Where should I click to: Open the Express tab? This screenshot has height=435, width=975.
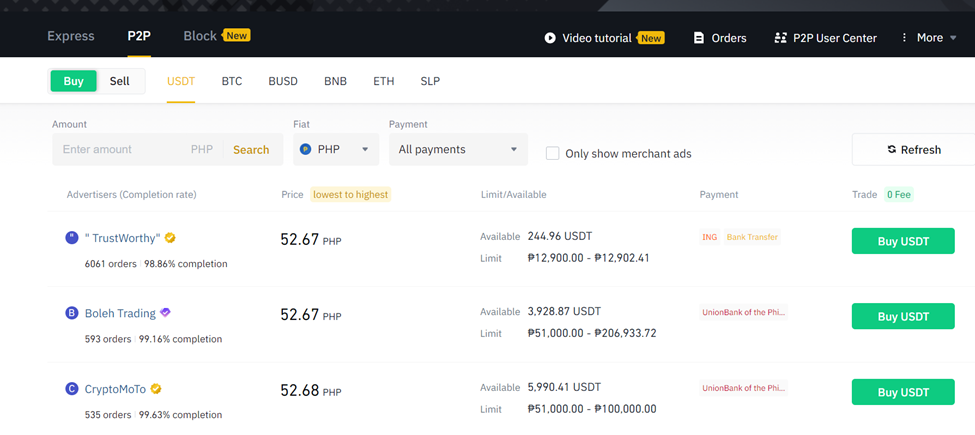(71, 36)
